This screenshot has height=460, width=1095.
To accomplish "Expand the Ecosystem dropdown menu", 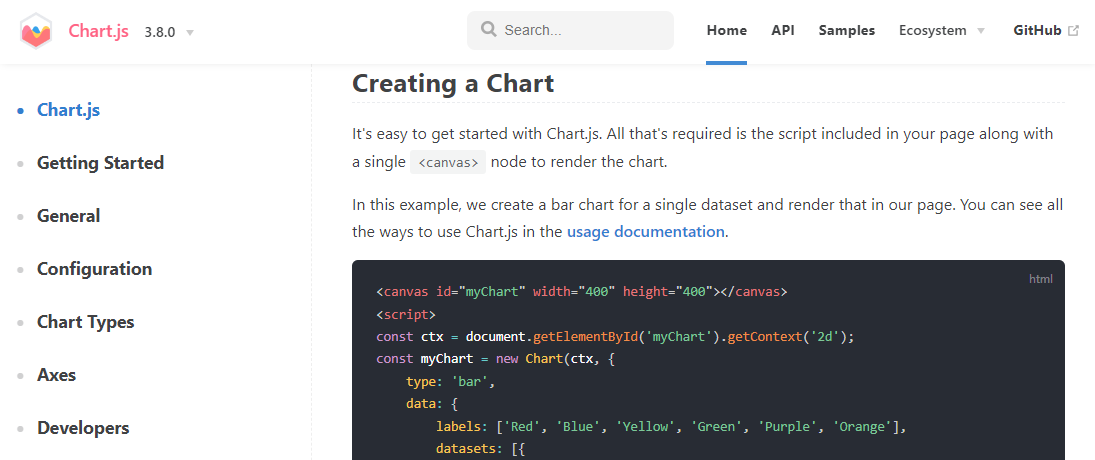I will tap(941, 31).
